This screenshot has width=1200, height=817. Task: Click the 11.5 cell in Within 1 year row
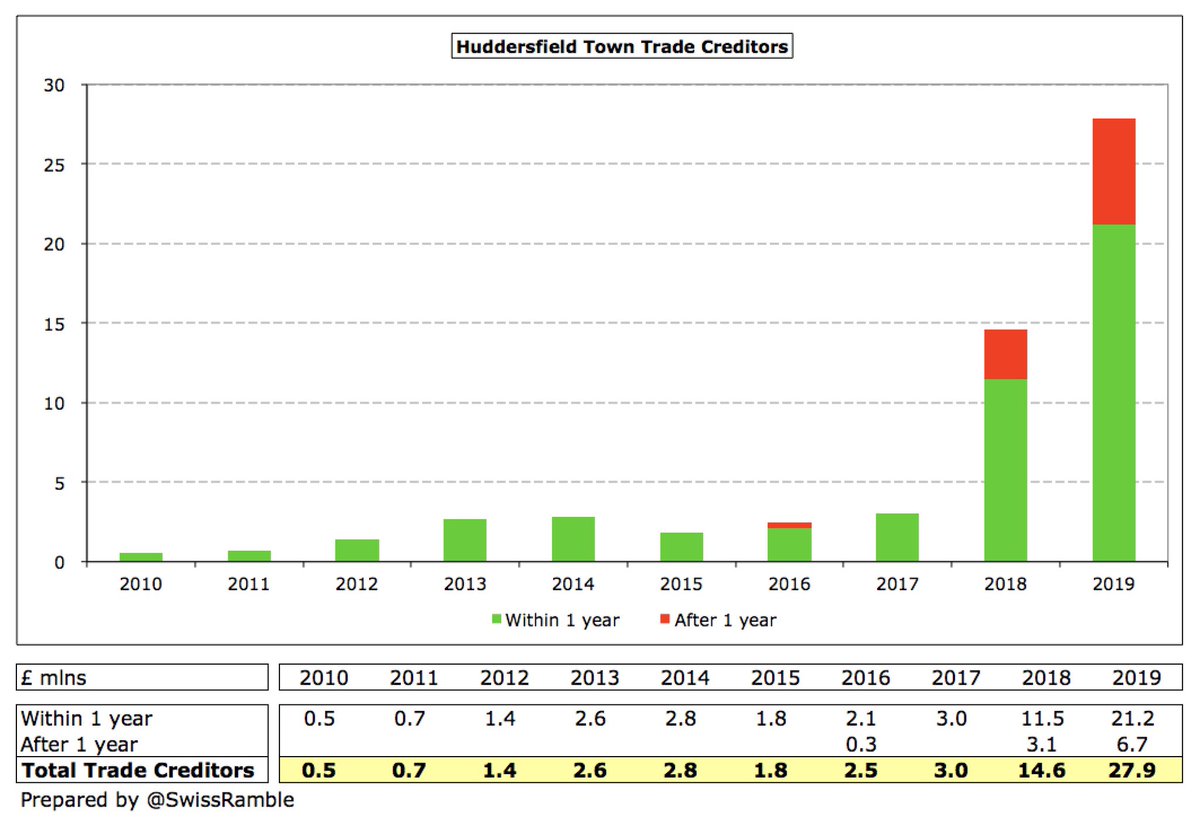[x=1045, y=719]
